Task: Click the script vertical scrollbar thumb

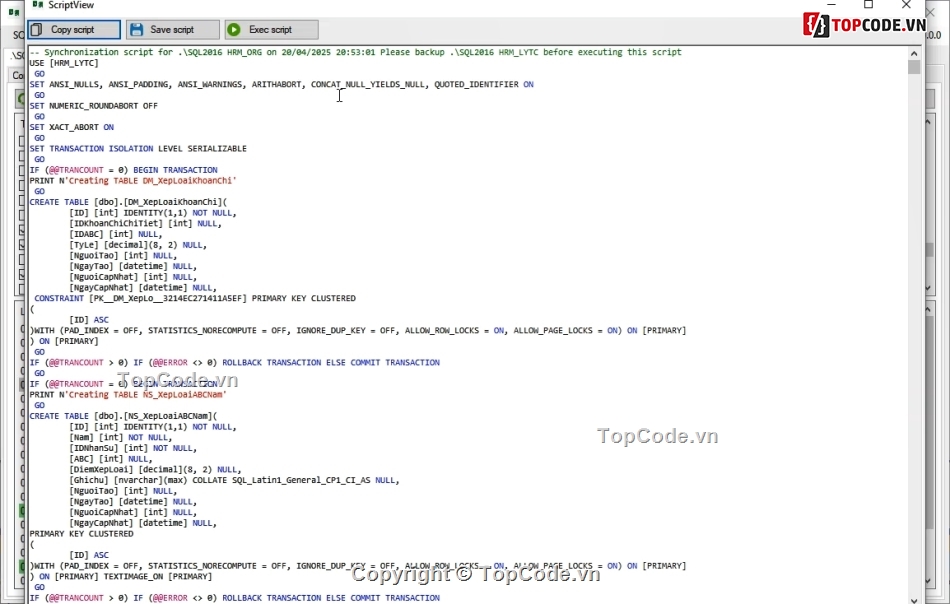Action: (914, 67)
